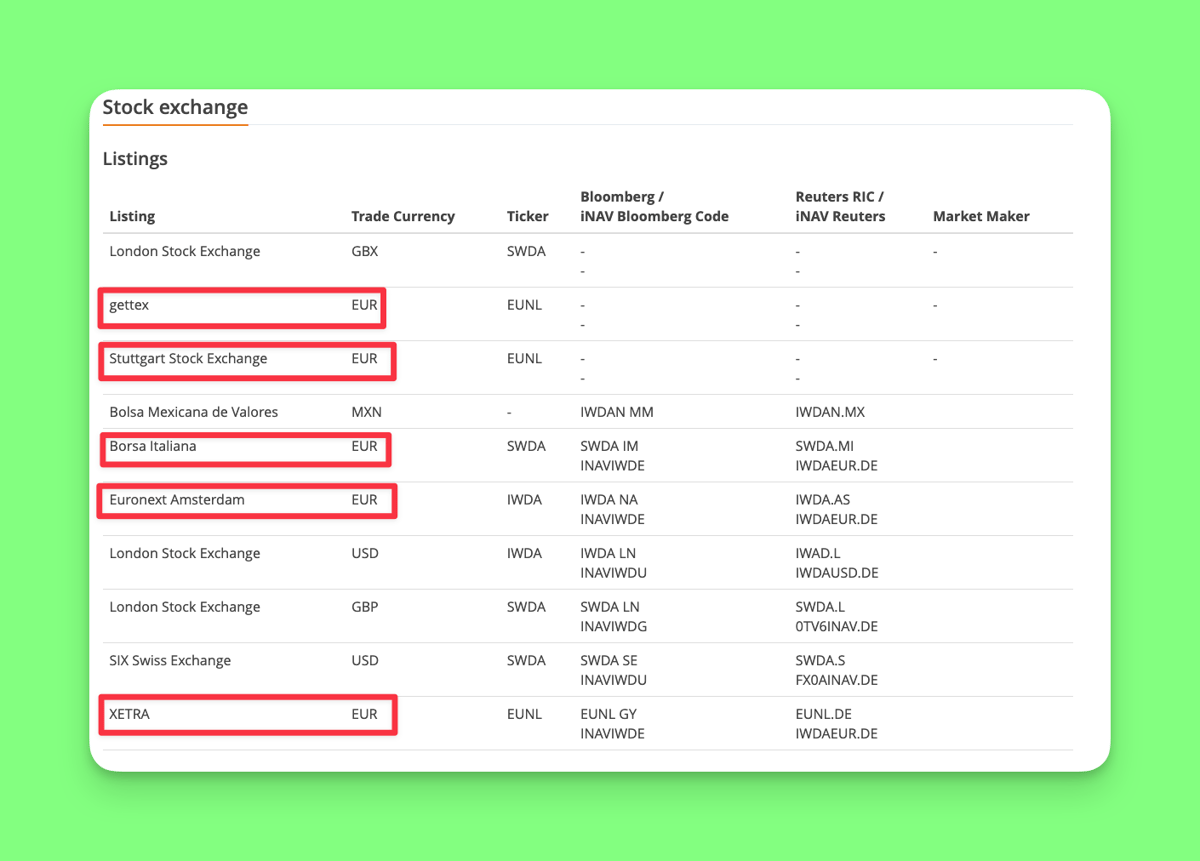The width and height of the screenshot is (1200, 861).
Task: Click the Trade Currency column header
Action: 402,216
